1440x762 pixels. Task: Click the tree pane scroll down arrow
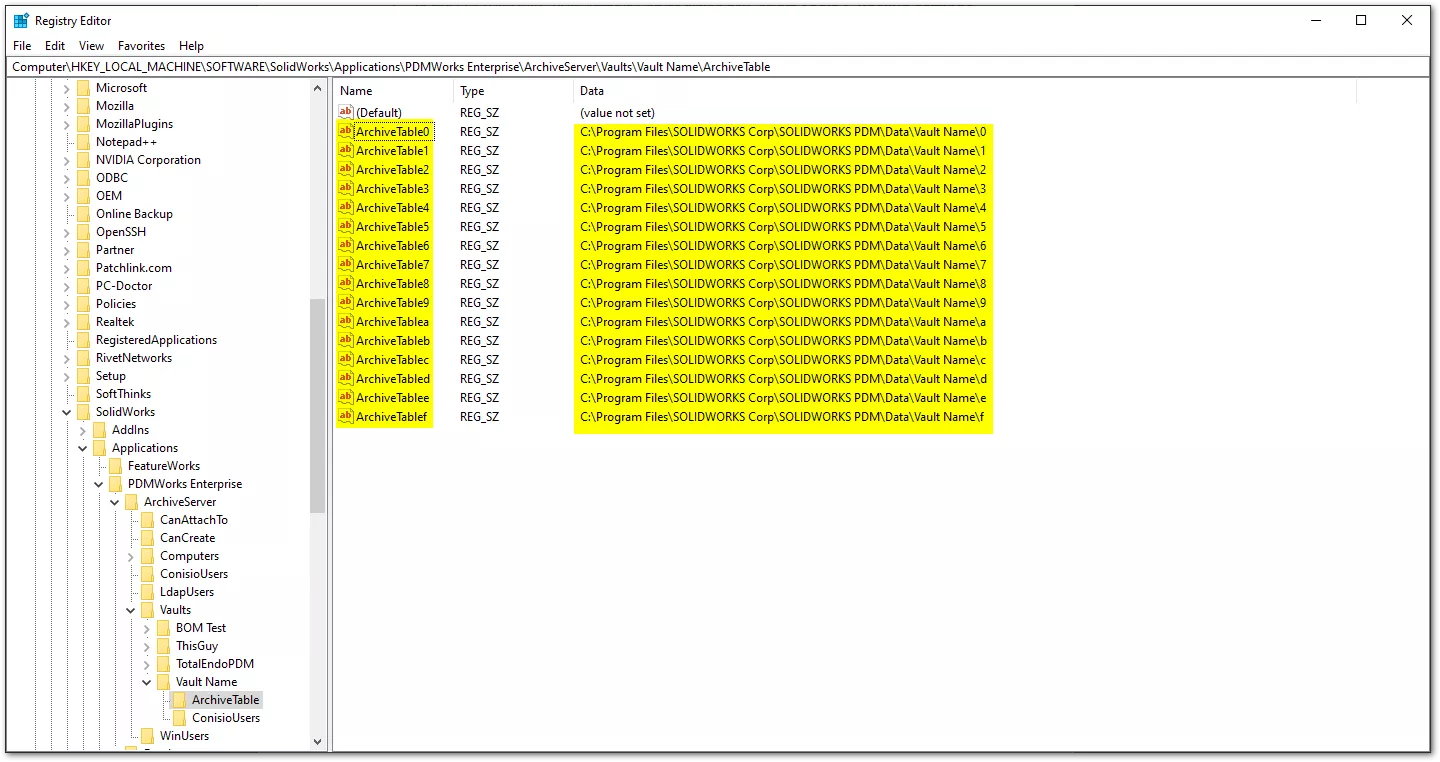pyautogui.click(x=318, y=742)
